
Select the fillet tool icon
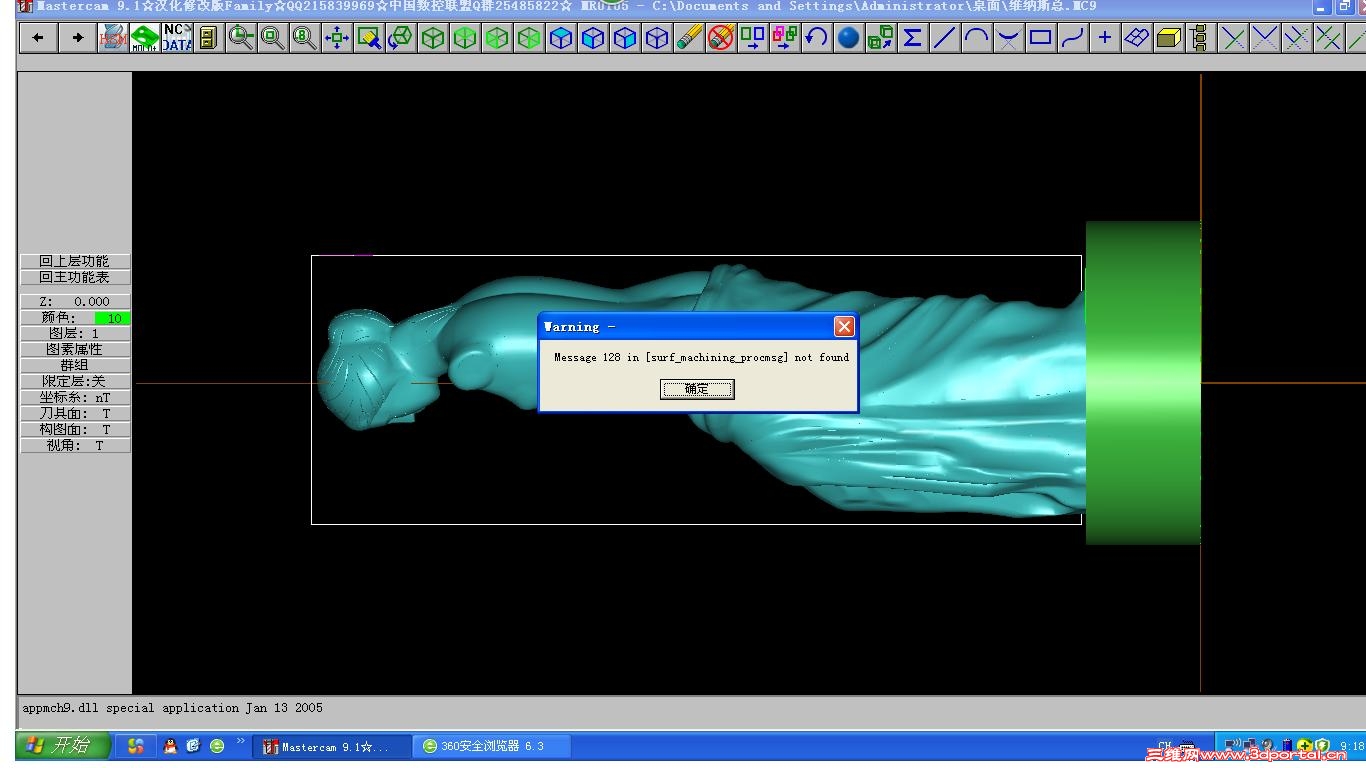1008,38
